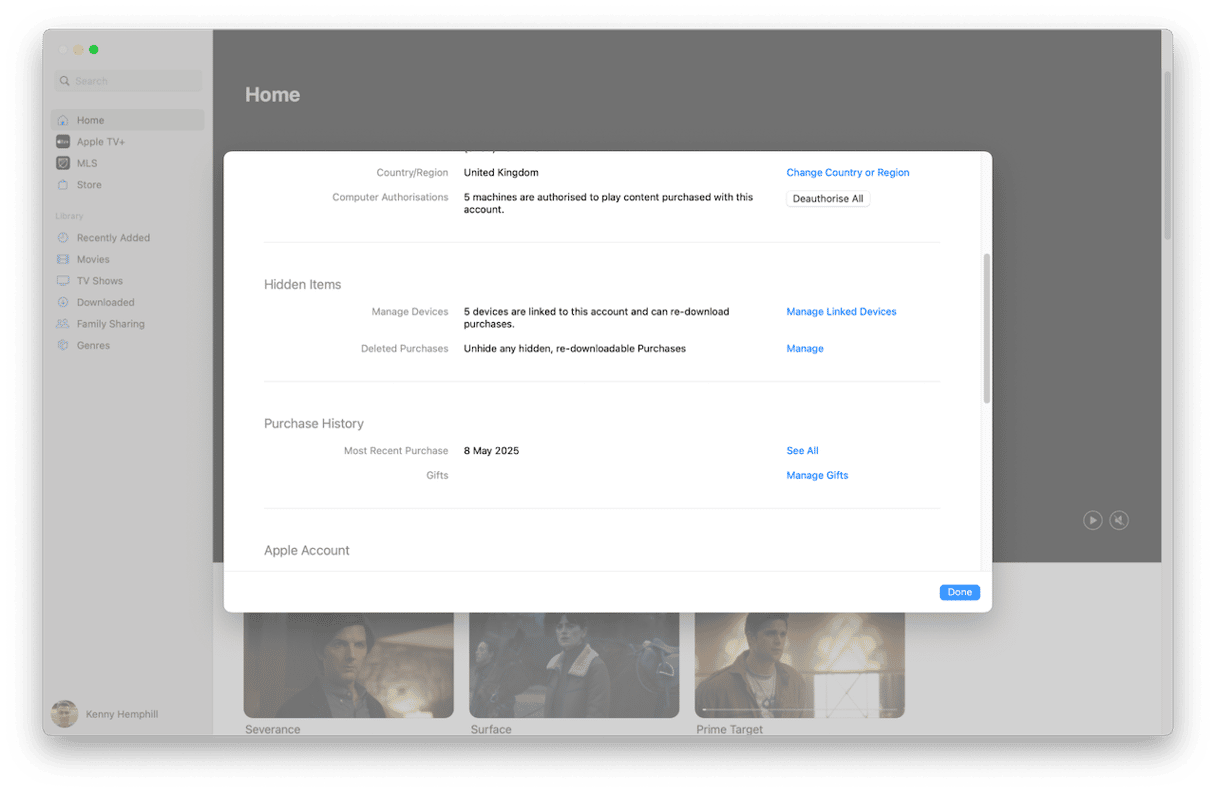Open Apple TV+ from the sidebar icon
The image size is (1216, 793).
[63, 142]
